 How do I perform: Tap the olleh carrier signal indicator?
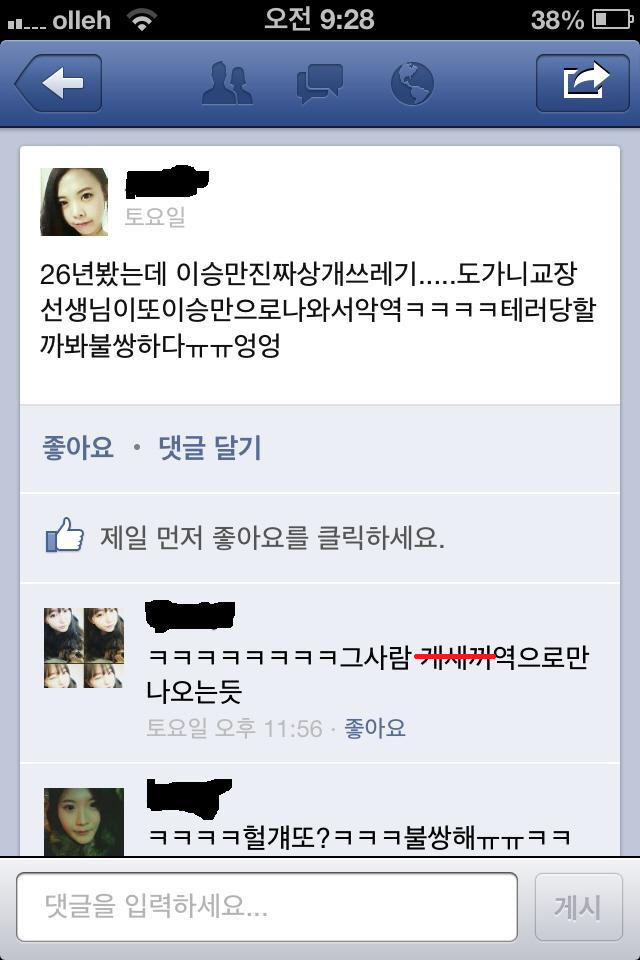coord(59,21)
